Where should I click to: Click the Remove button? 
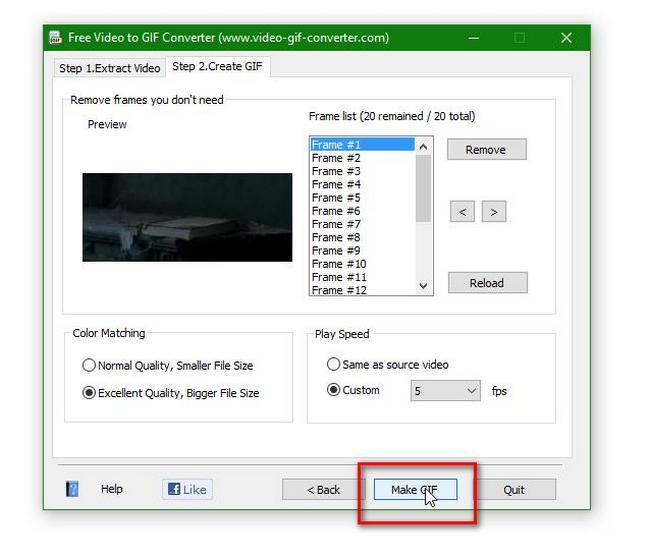pos(487,149)
